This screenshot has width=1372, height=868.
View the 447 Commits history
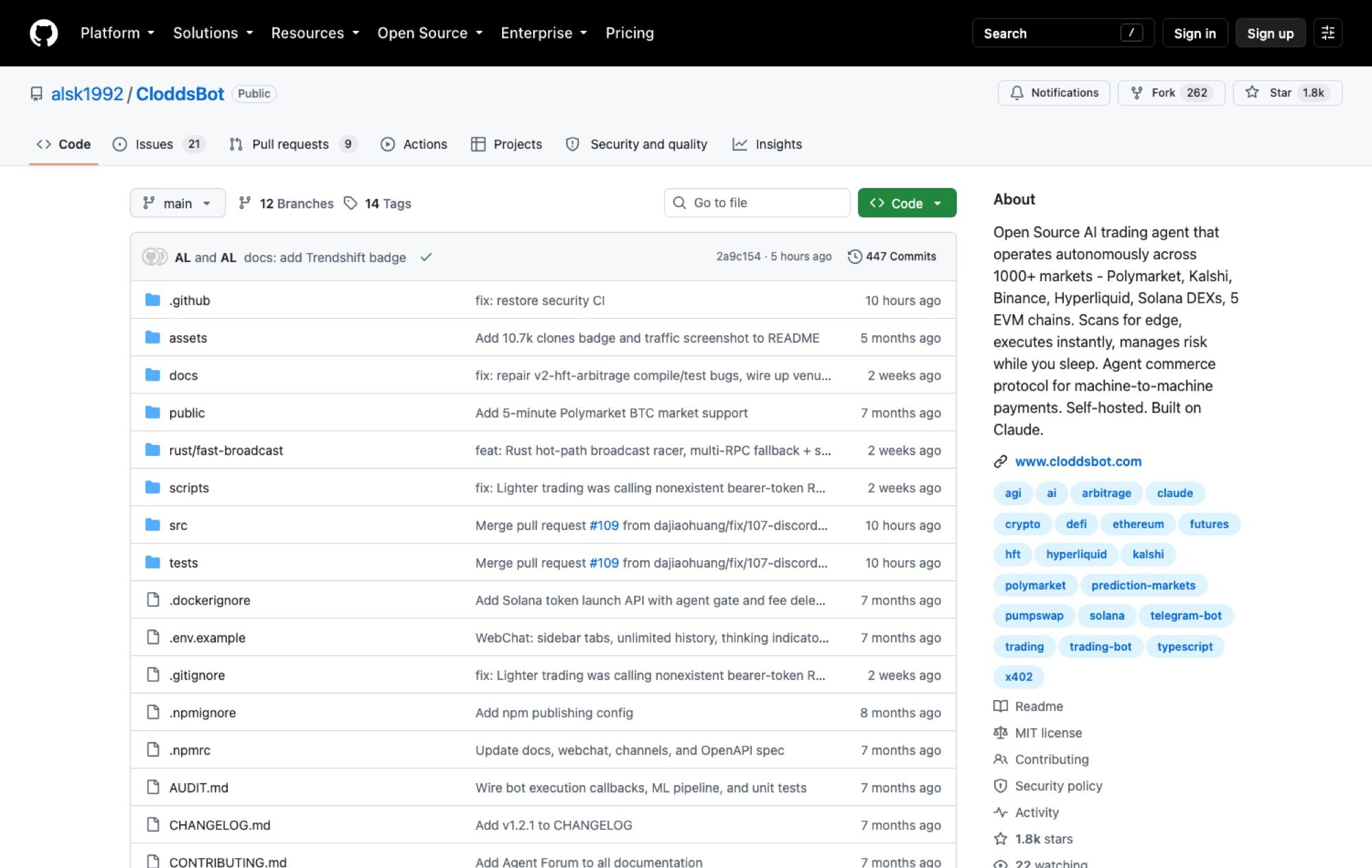pyautogui.click(x=892, y=256)
